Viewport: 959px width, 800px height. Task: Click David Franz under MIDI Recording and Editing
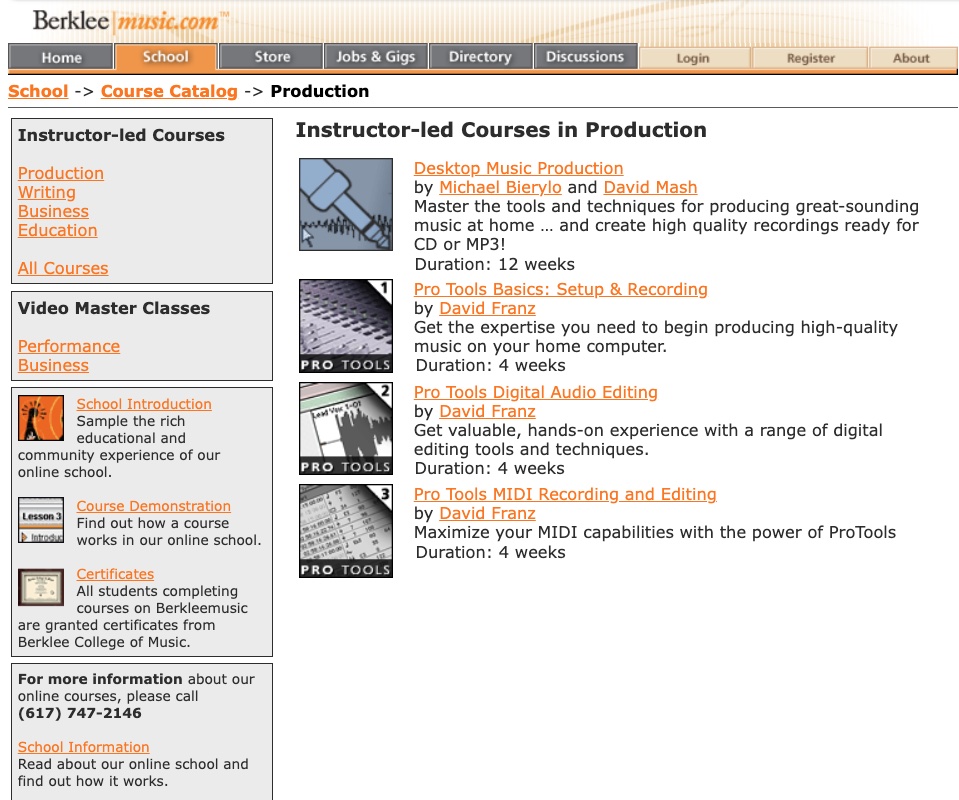pyautogui.click(x=487, y=513)
